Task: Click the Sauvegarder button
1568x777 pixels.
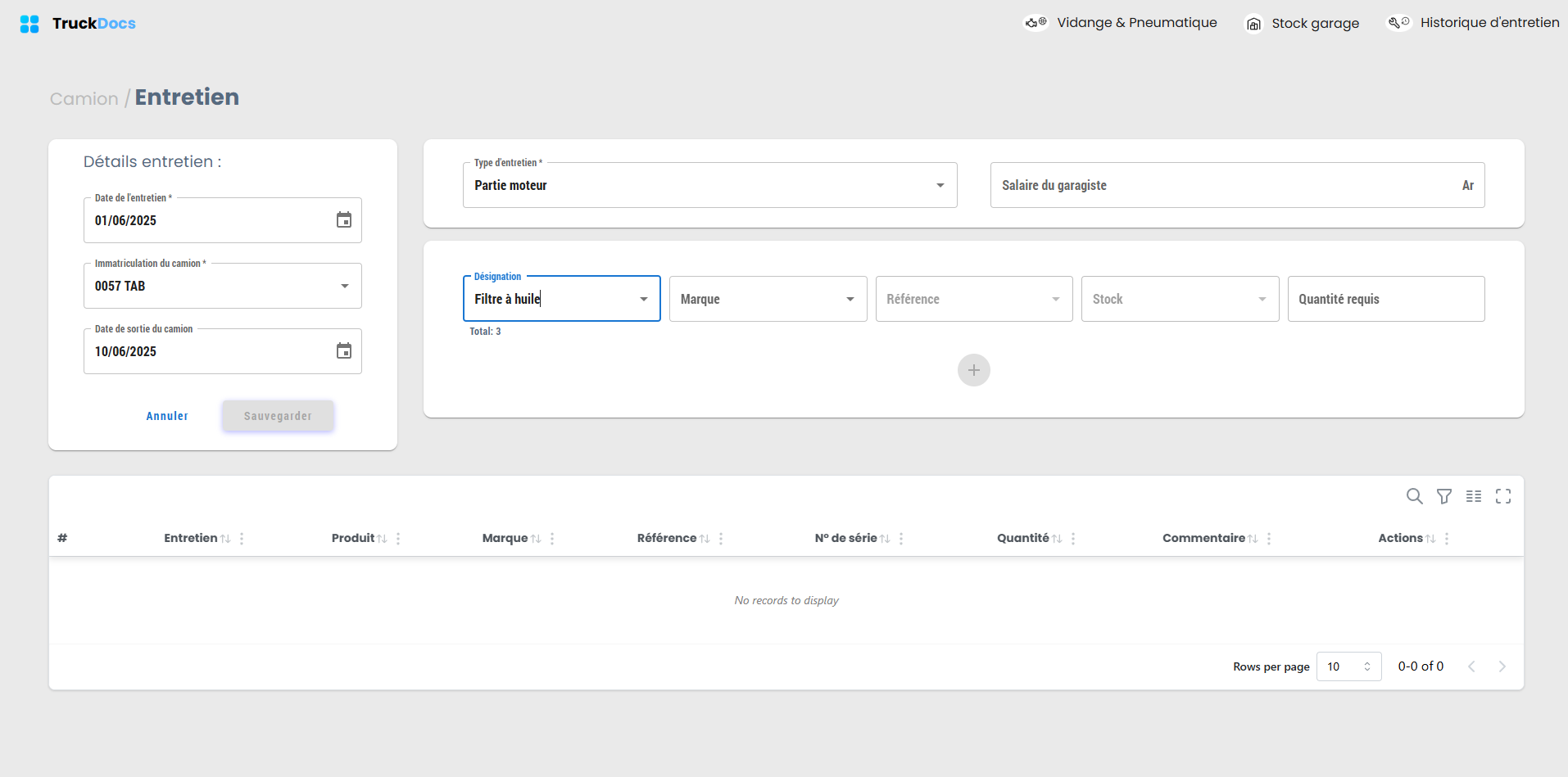Action: [278, 416]
